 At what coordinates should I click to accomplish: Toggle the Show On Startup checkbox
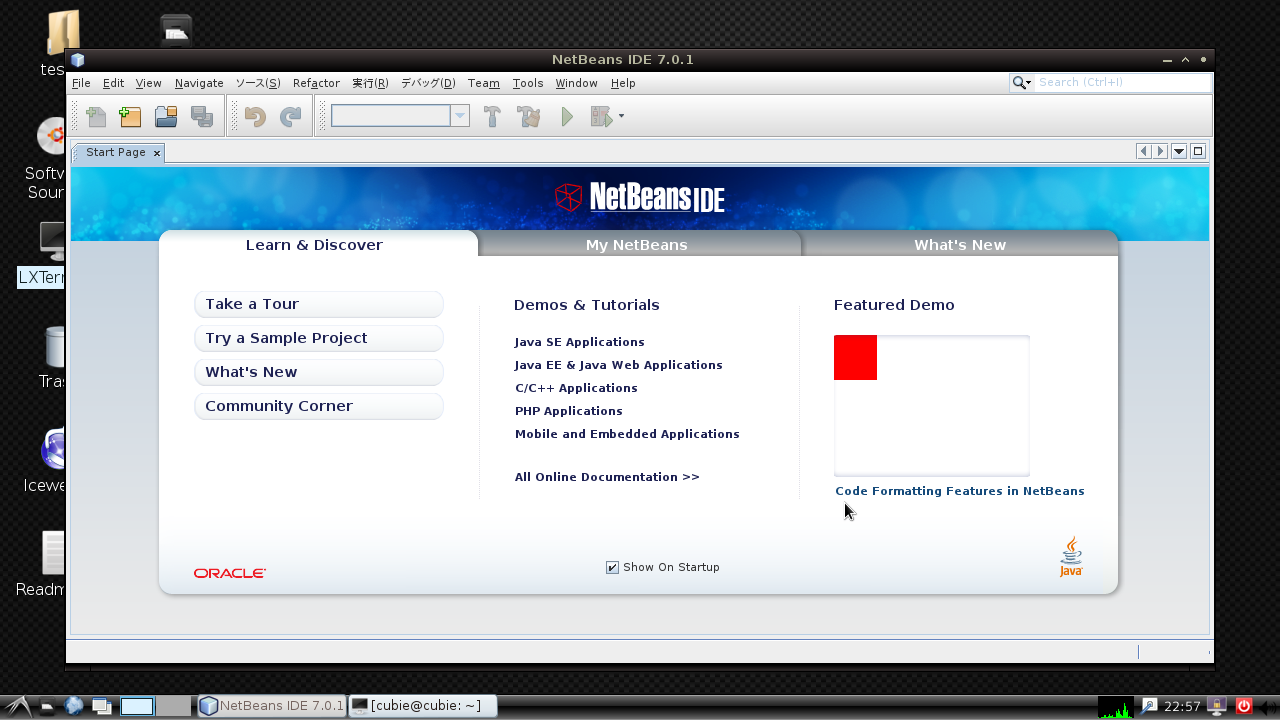click(x=612, y=568)
